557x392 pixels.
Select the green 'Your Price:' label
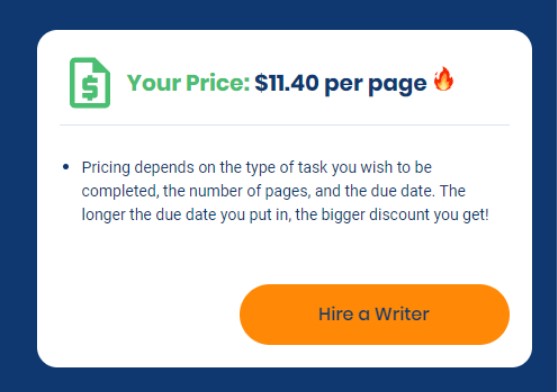(189, 83)
